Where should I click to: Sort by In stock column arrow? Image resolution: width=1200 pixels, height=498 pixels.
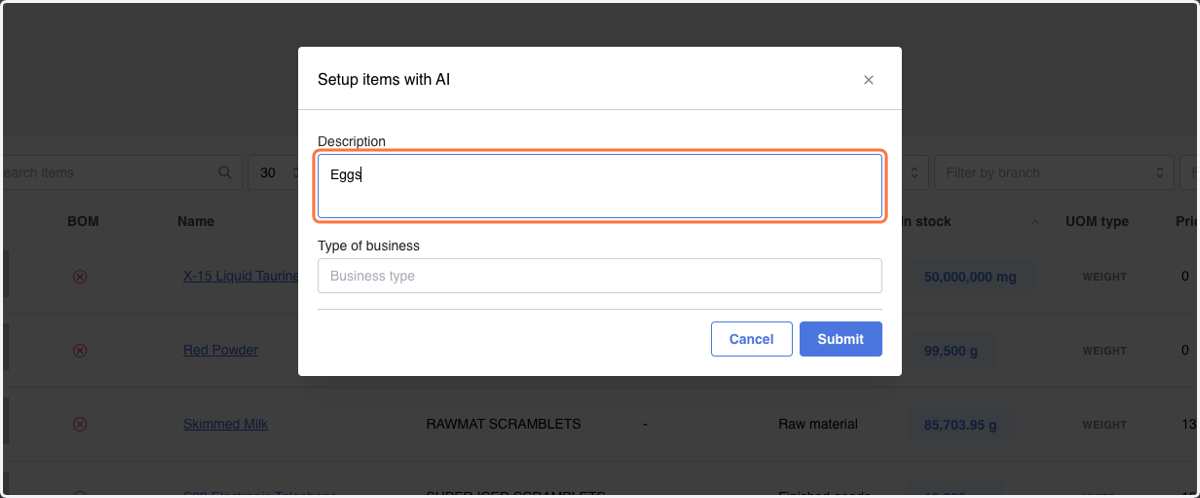[x=1035, y=221]
